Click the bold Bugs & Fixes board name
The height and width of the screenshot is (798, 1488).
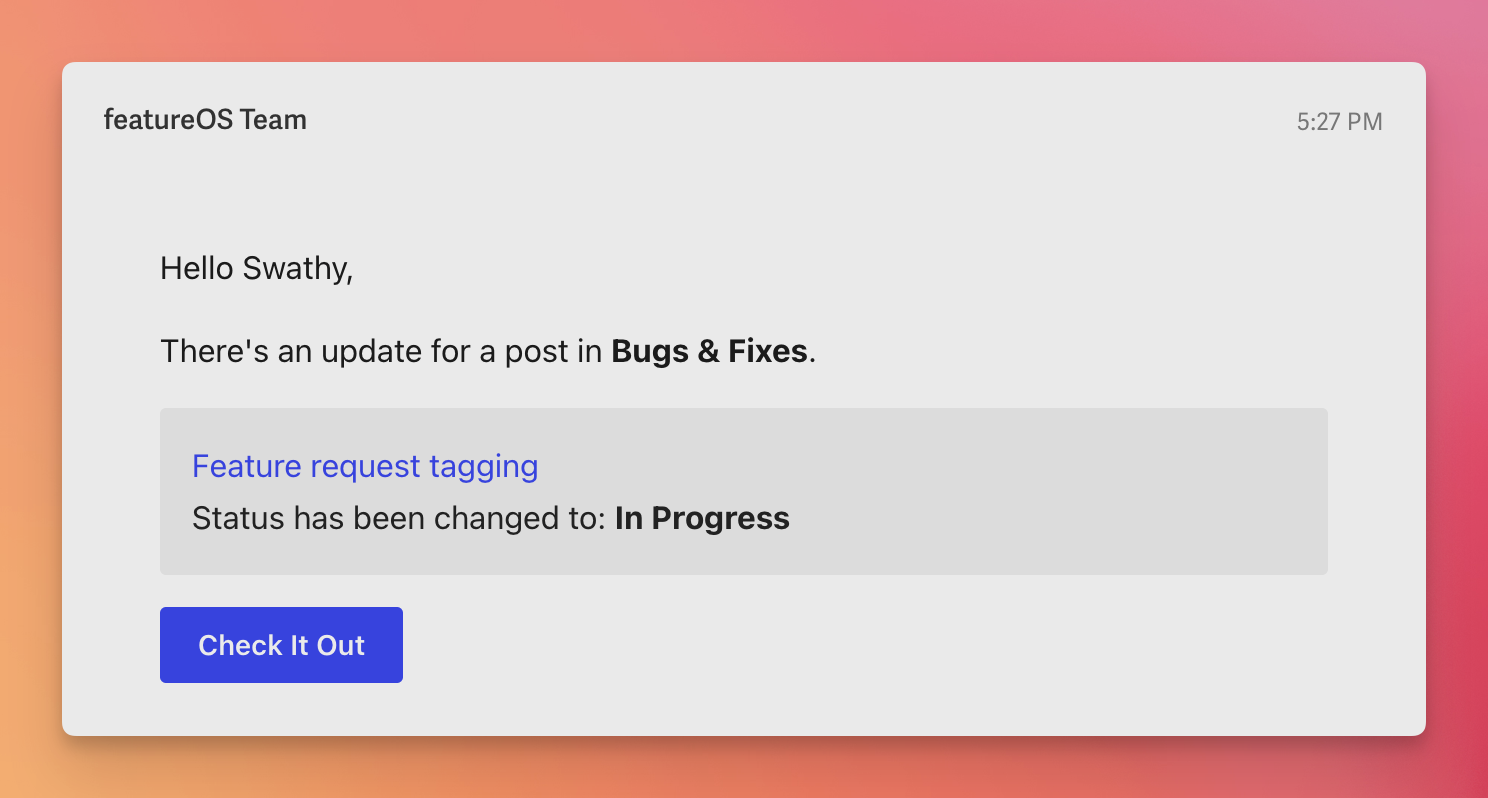pyautogui.click(x=708, y=351)
